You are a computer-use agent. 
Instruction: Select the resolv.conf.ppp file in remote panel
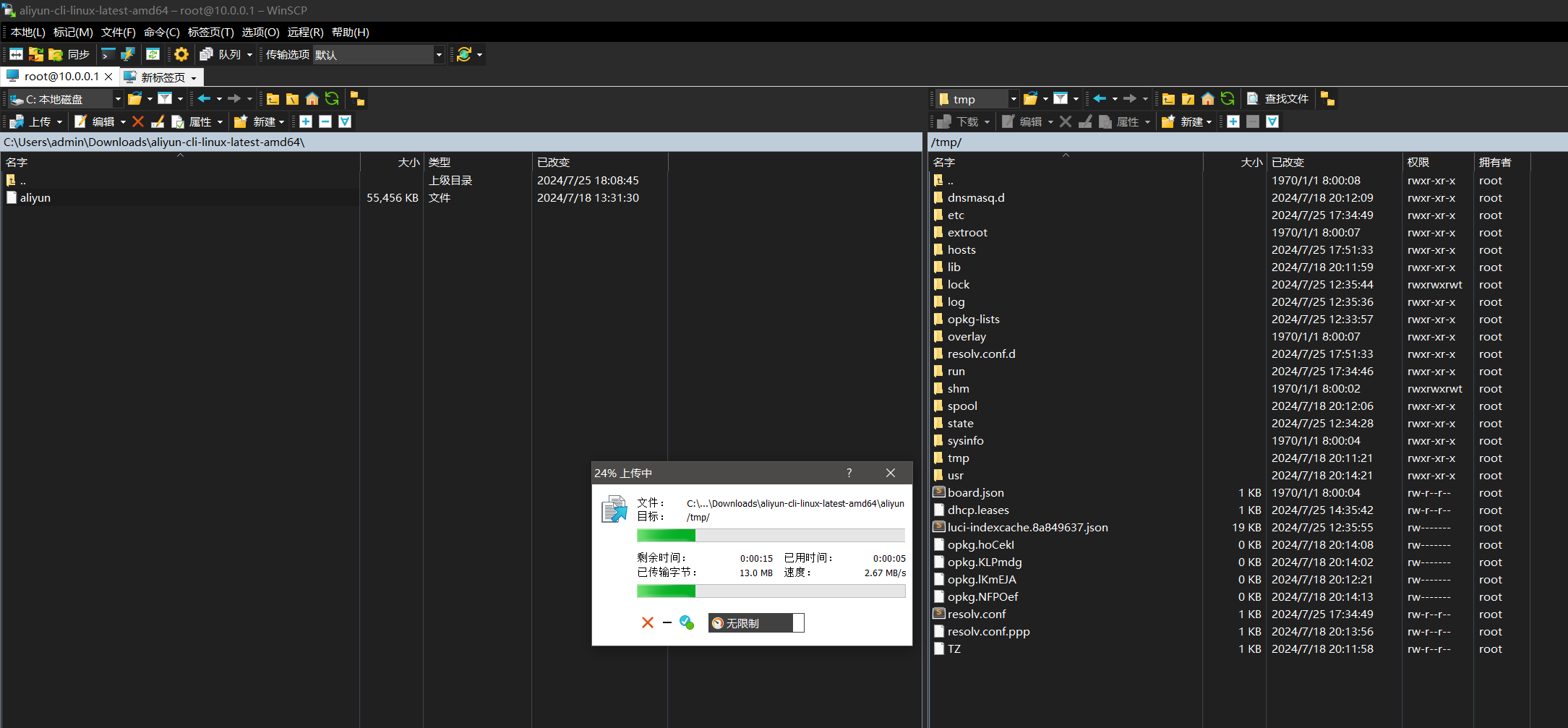point(988,632)
